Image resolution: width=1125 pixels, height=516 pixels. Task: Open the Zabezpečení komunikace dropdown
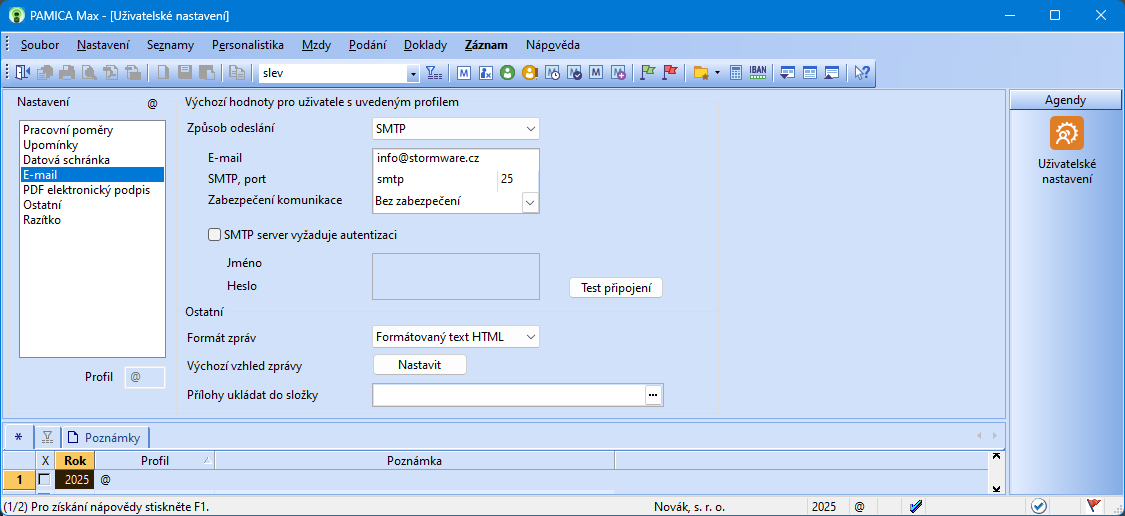click(530, 202)
